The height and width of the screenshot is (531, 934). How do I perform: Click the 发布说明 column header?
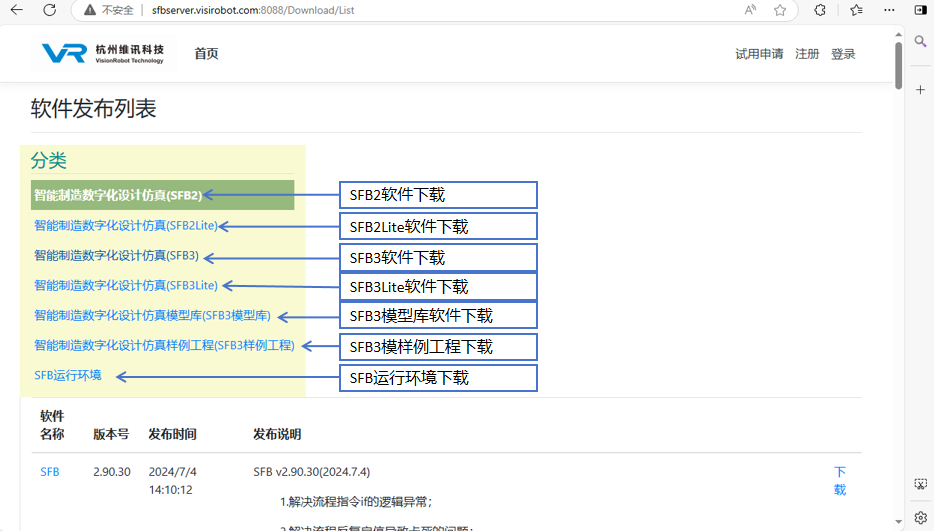tap(277, 434)
